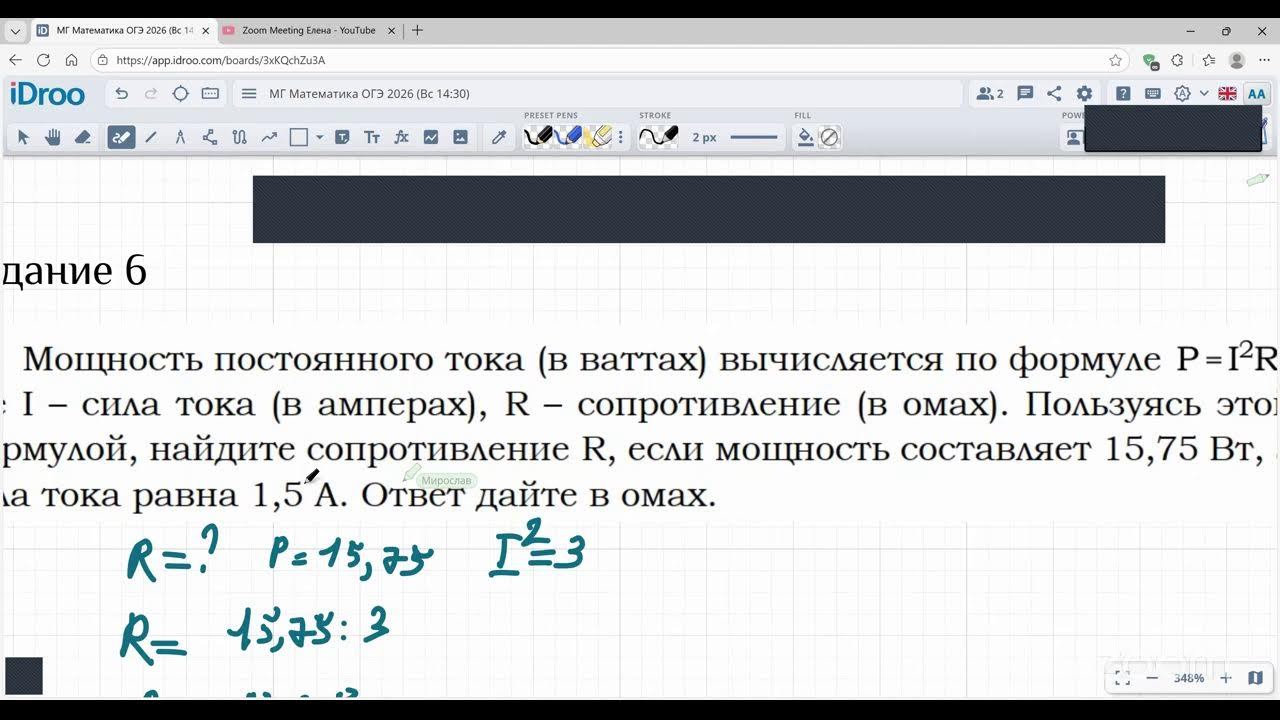Viewport: 1280px width, 720px height.
Task: Toggle the board minimap
Action: (x=1255, y=678)
